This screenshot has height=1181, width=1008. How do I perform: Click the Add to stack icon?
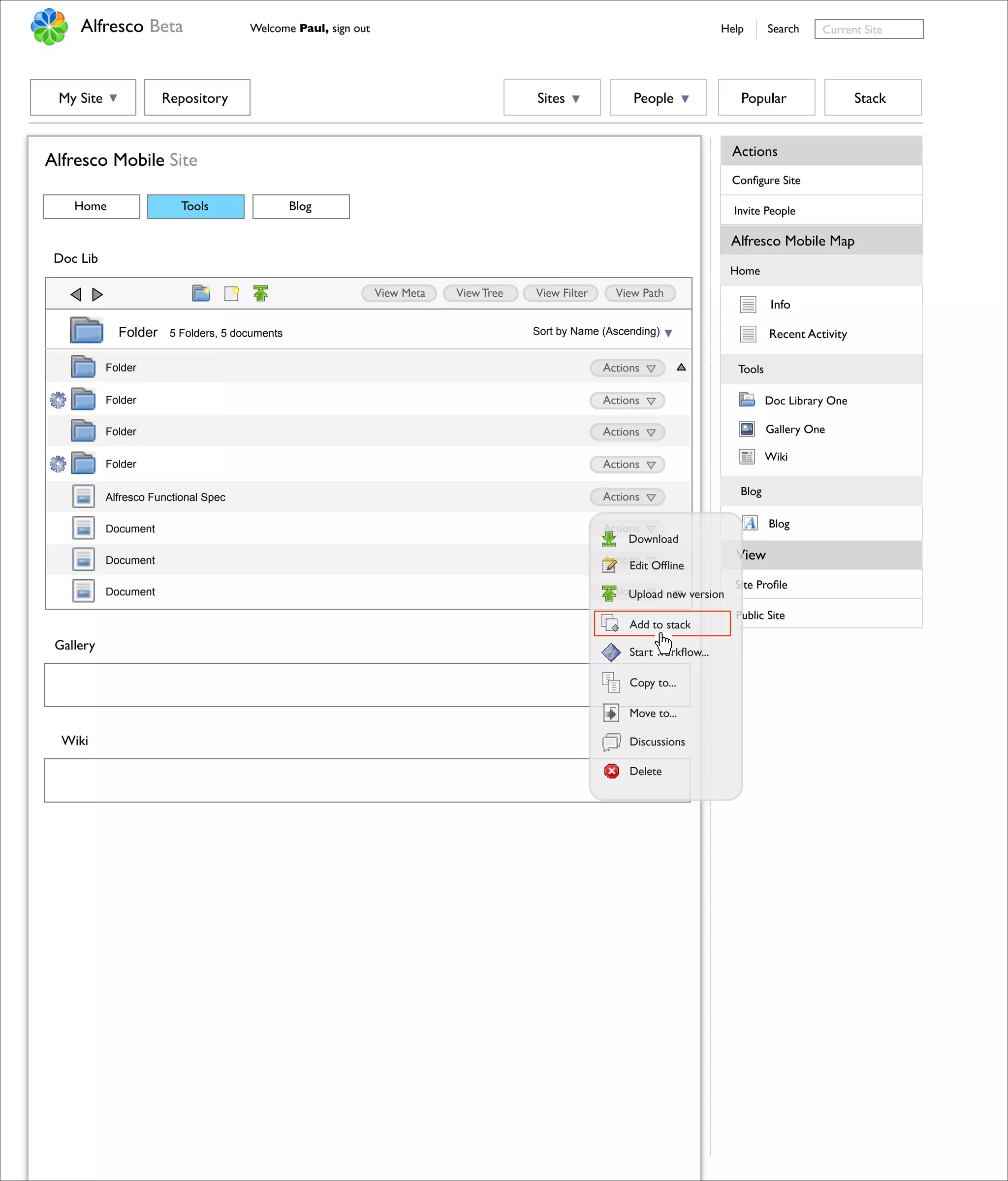pos(611,623)
